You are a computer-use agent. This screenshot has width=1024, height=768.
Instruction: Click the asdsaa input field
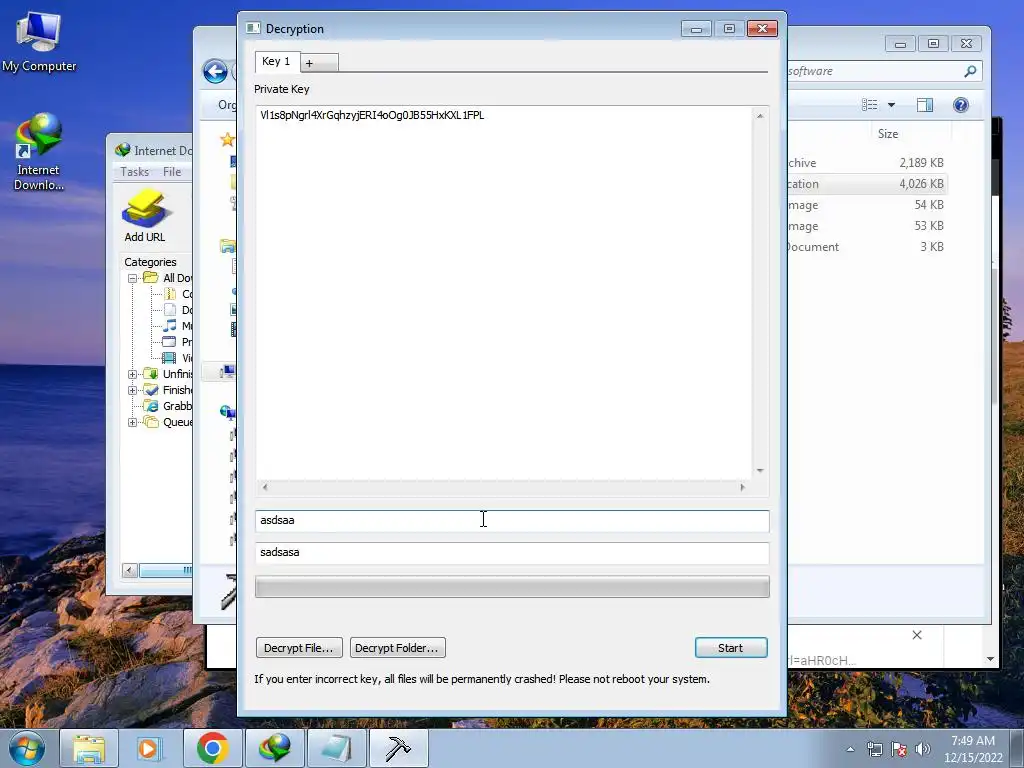pyautogui.click(x=512, y=520)
